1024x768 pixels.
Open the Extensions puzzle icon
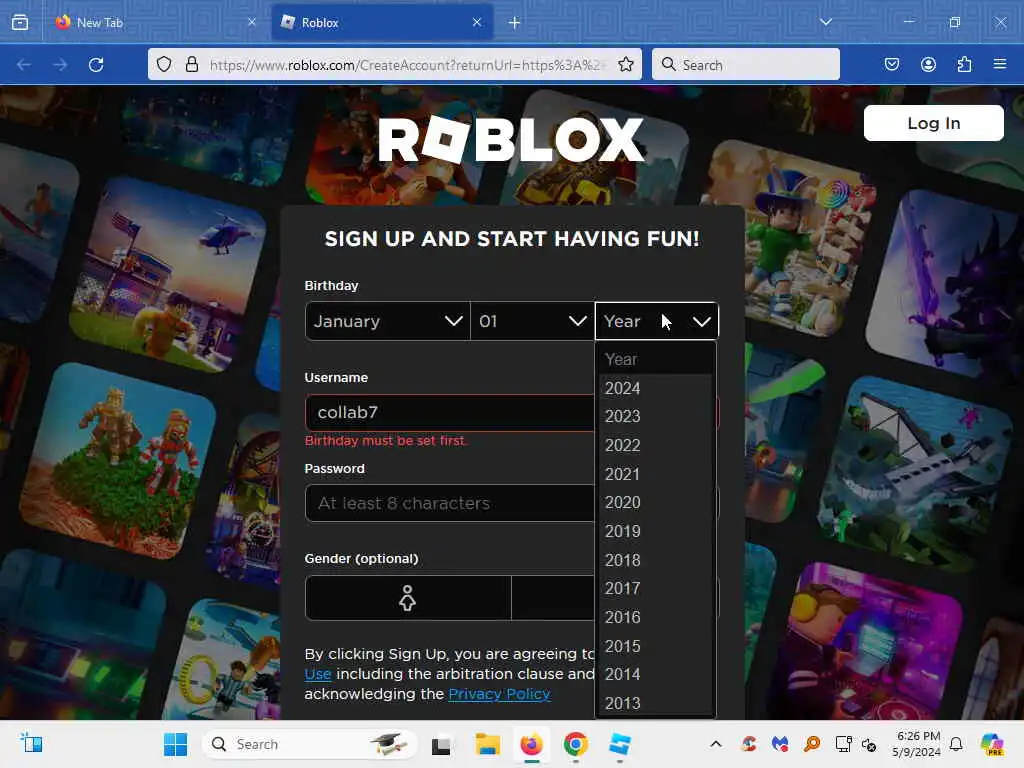(964, 65)
